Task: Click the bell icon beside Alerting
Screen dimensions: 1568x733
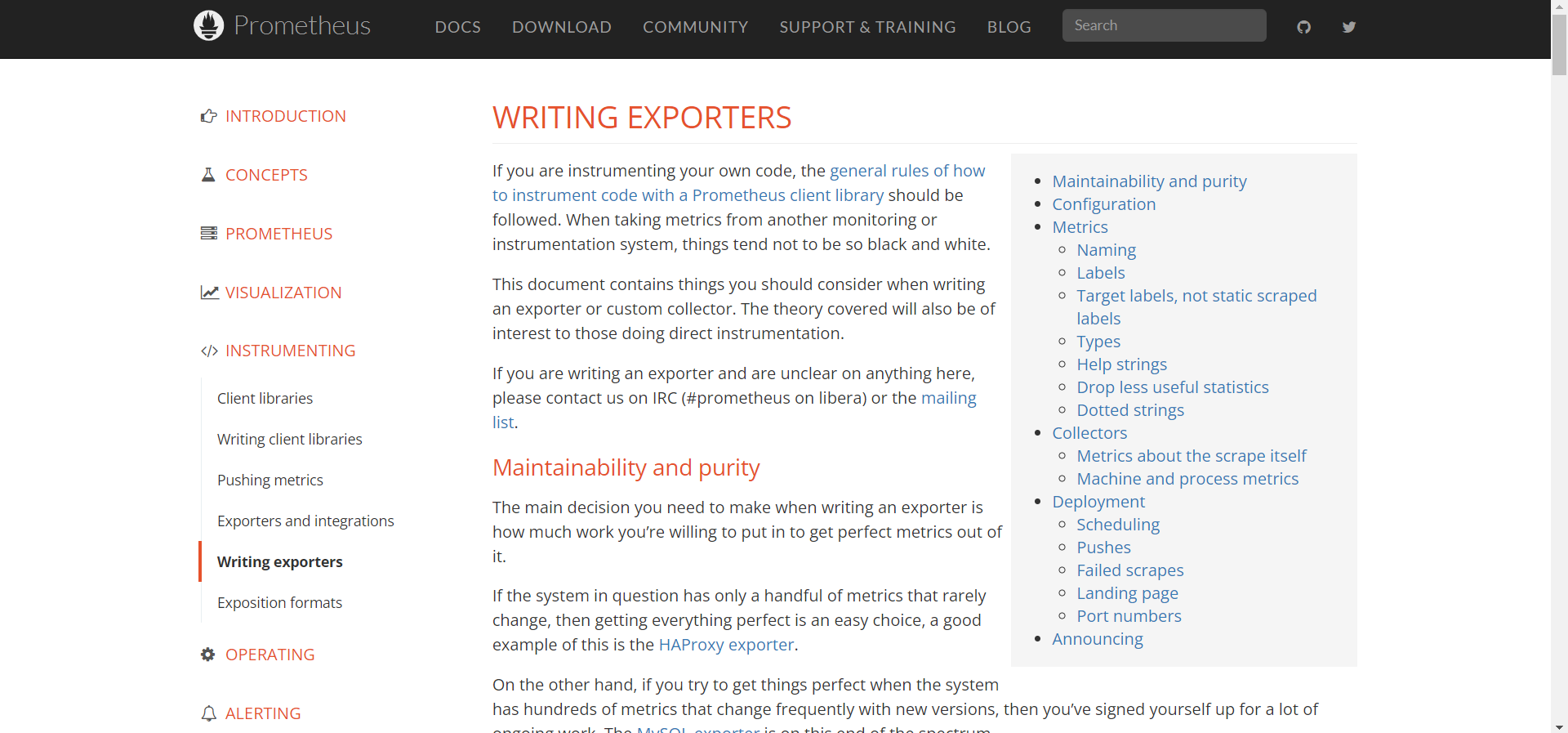Action: 209,713
